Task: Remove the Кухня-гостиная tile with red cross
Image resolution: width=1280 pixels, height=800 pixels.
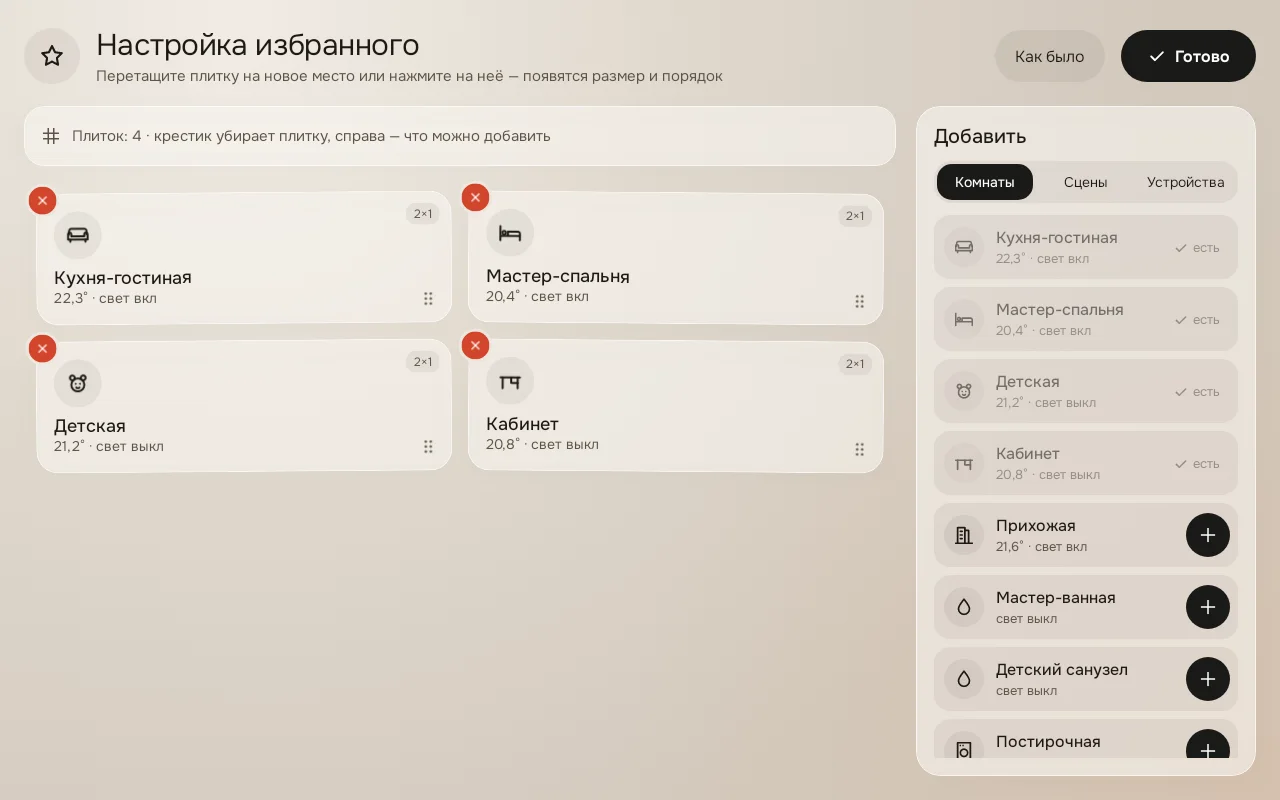Action: (42, 201)
